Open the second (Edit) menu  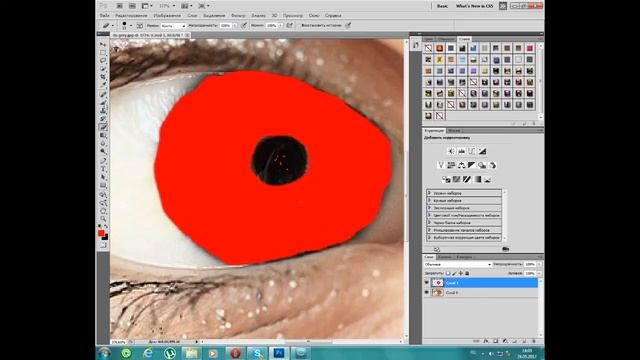pyautogui.click(x=131, y=16)
